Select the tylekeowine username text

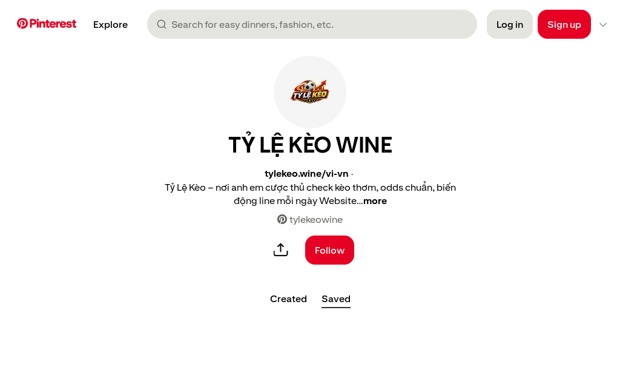point(316,220)
